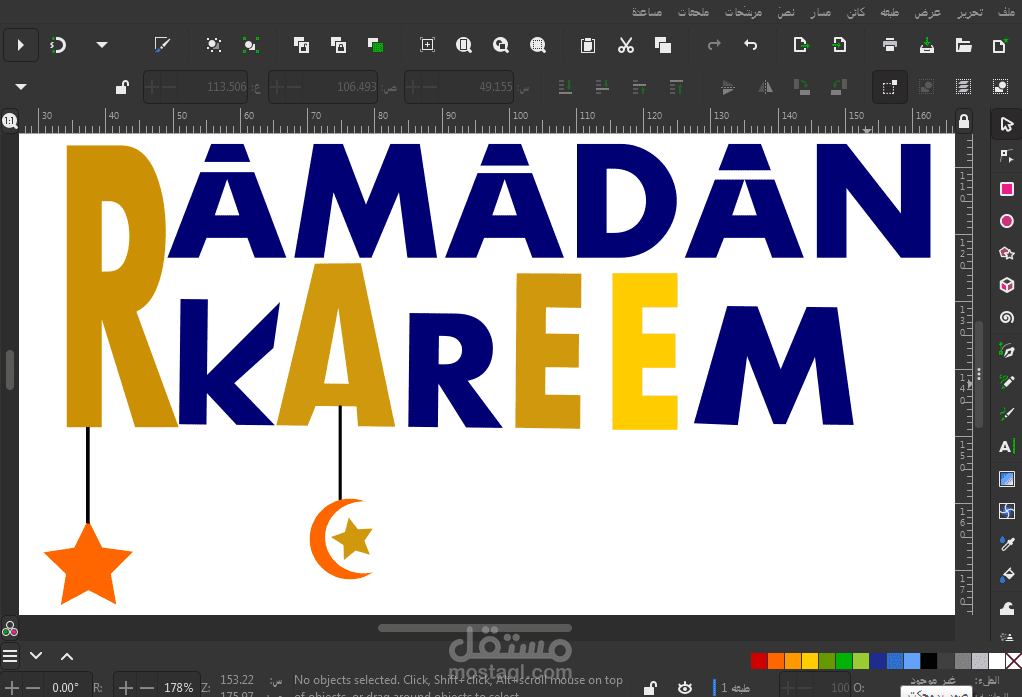Screen dimensions: 1022x697
Task: Pick the black palette swatch
Action: [x=929, y=661]
